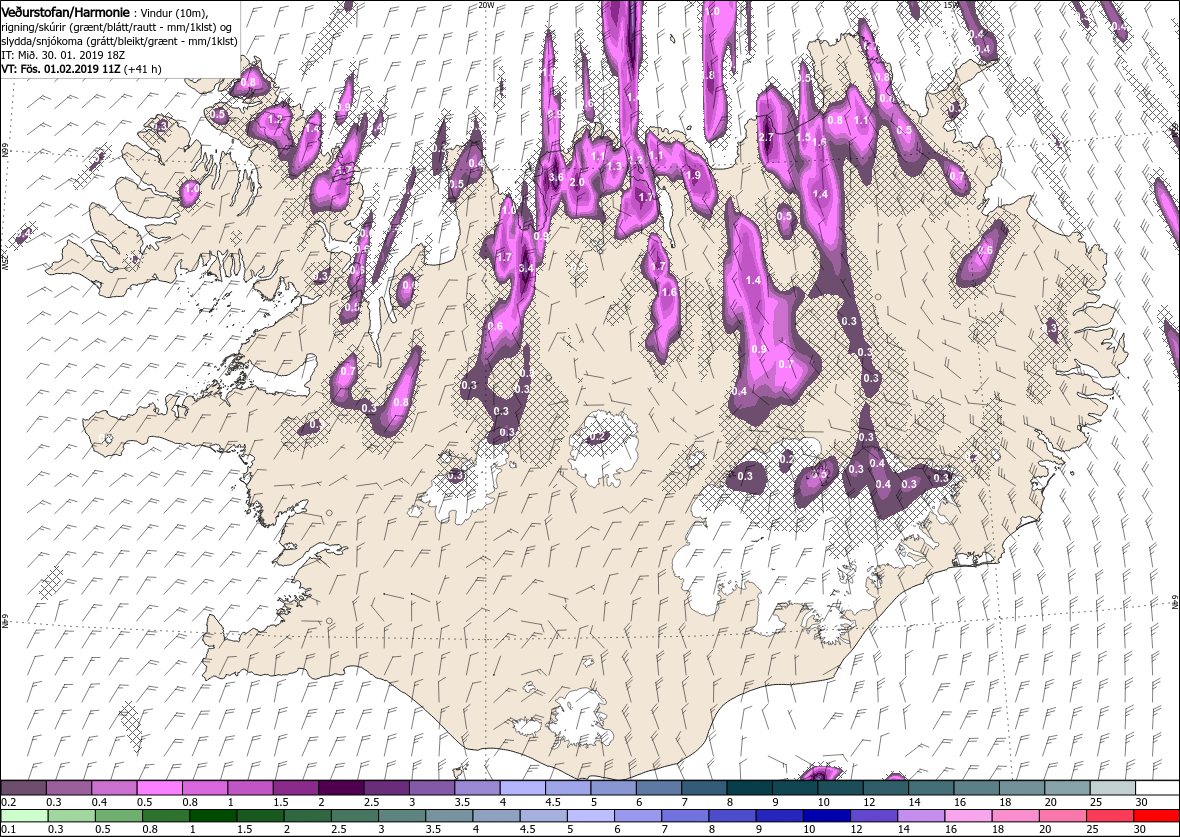Pick top-row legend swatch between 0.3 and 0.4
Screen dimensions: 1180x837
68,787
